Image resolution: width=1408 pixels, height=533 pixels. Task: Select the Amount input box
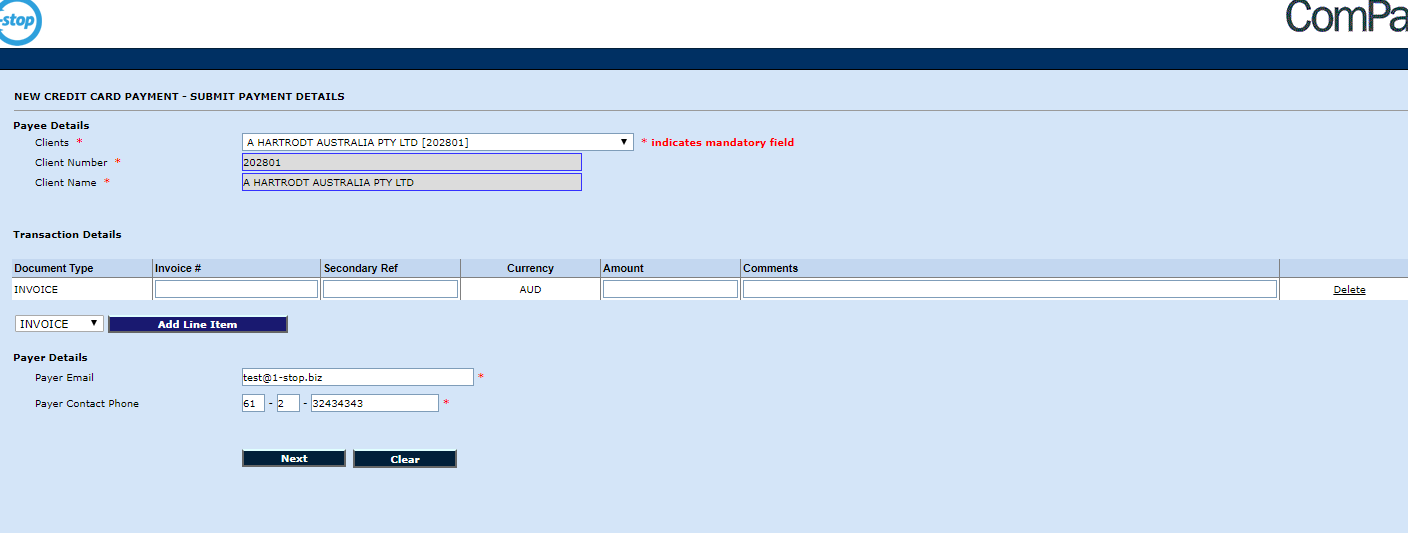click(x=670, y=289)
